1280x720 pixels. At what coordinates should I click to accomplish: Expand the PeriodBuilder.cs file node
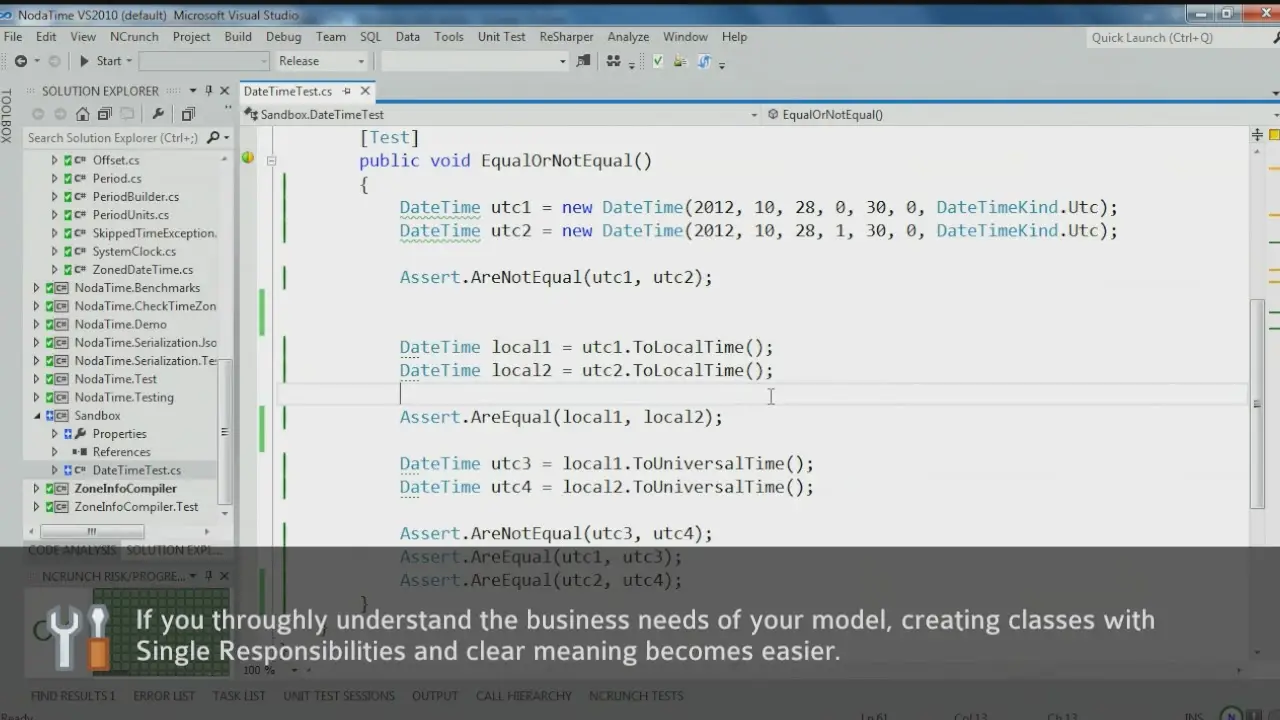55,197
